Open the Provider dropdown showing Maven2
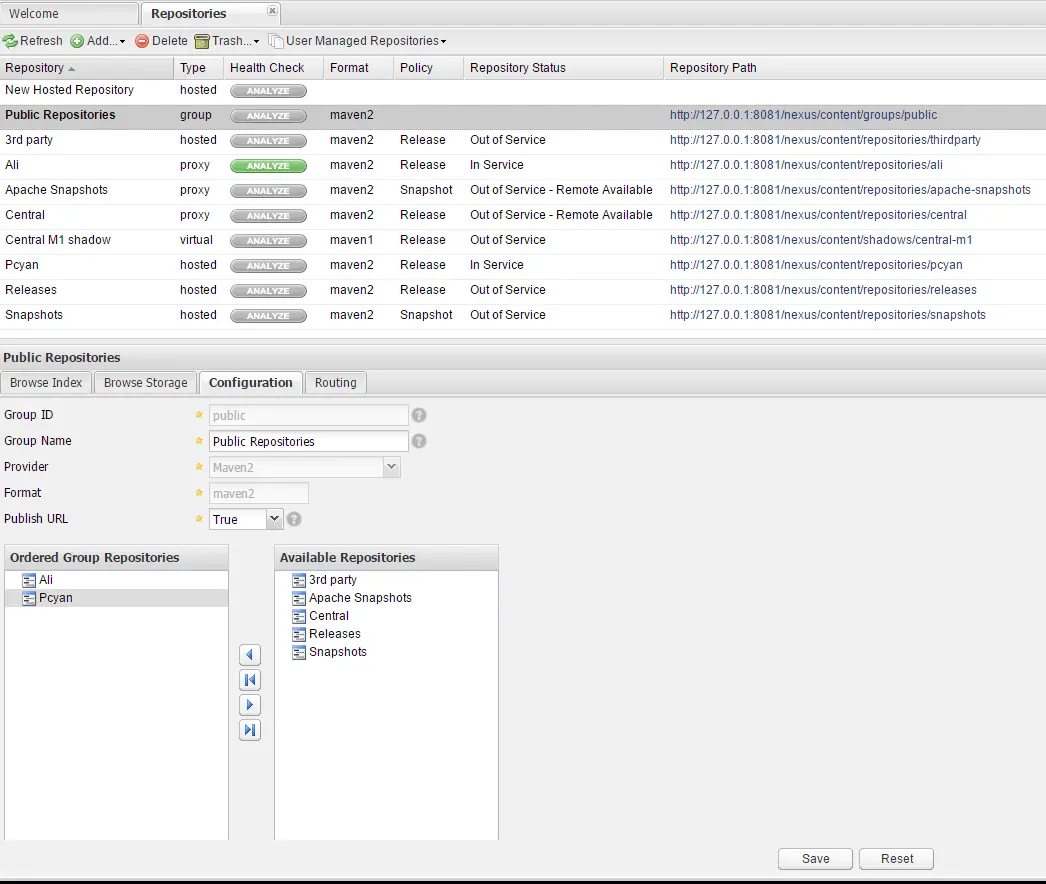The height and width of the screenshot is (884, 1046). 391,467
